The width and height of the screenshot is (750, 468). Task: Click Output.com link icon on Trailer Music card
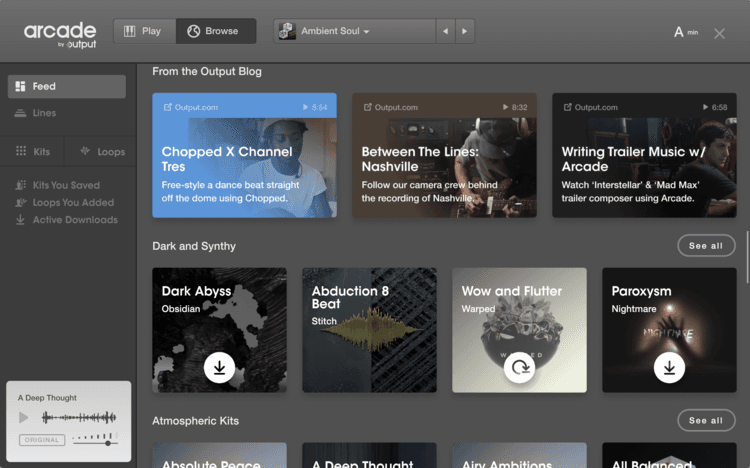click(x=567, y=107)
